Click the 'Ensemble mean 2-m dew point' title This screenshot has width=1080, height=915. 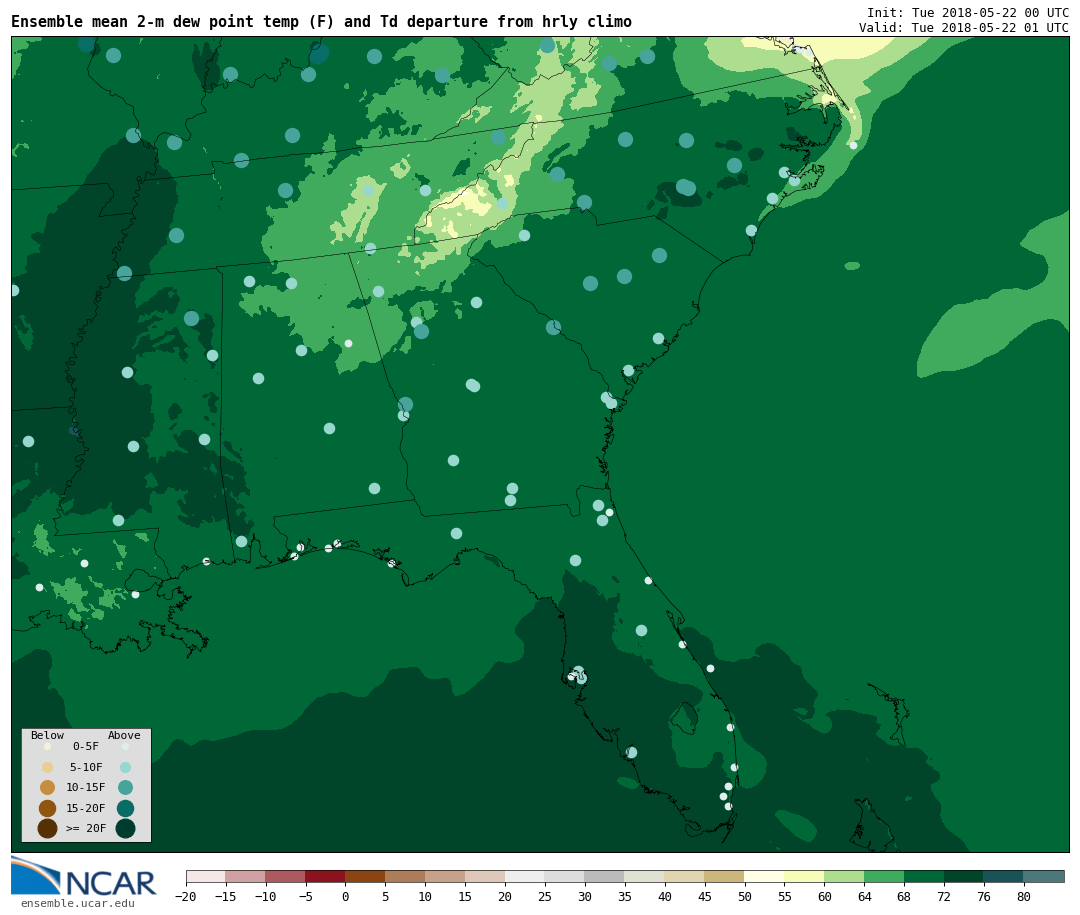click(321, 22)
